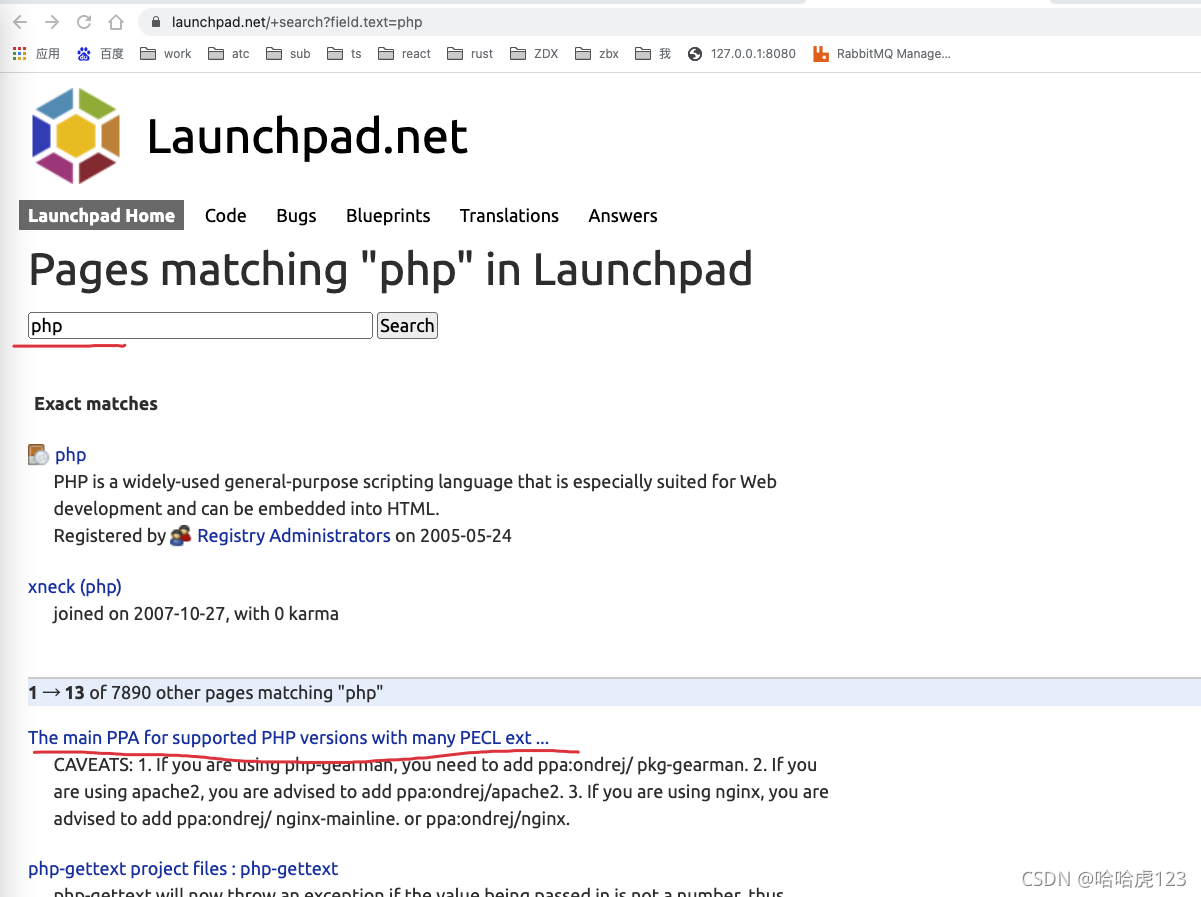Viewport: 1201px width, 897px height.
Task: Open the ts bookmarks folder
Action: 345,54
